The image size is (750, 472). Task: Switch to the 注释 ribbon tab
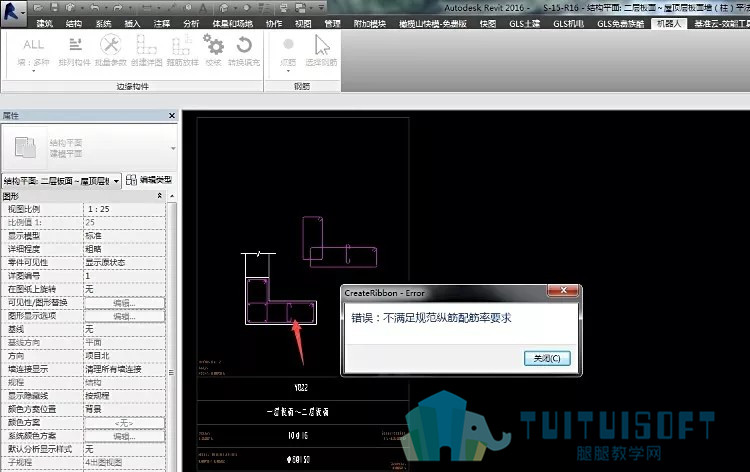(x=162, y=23)
